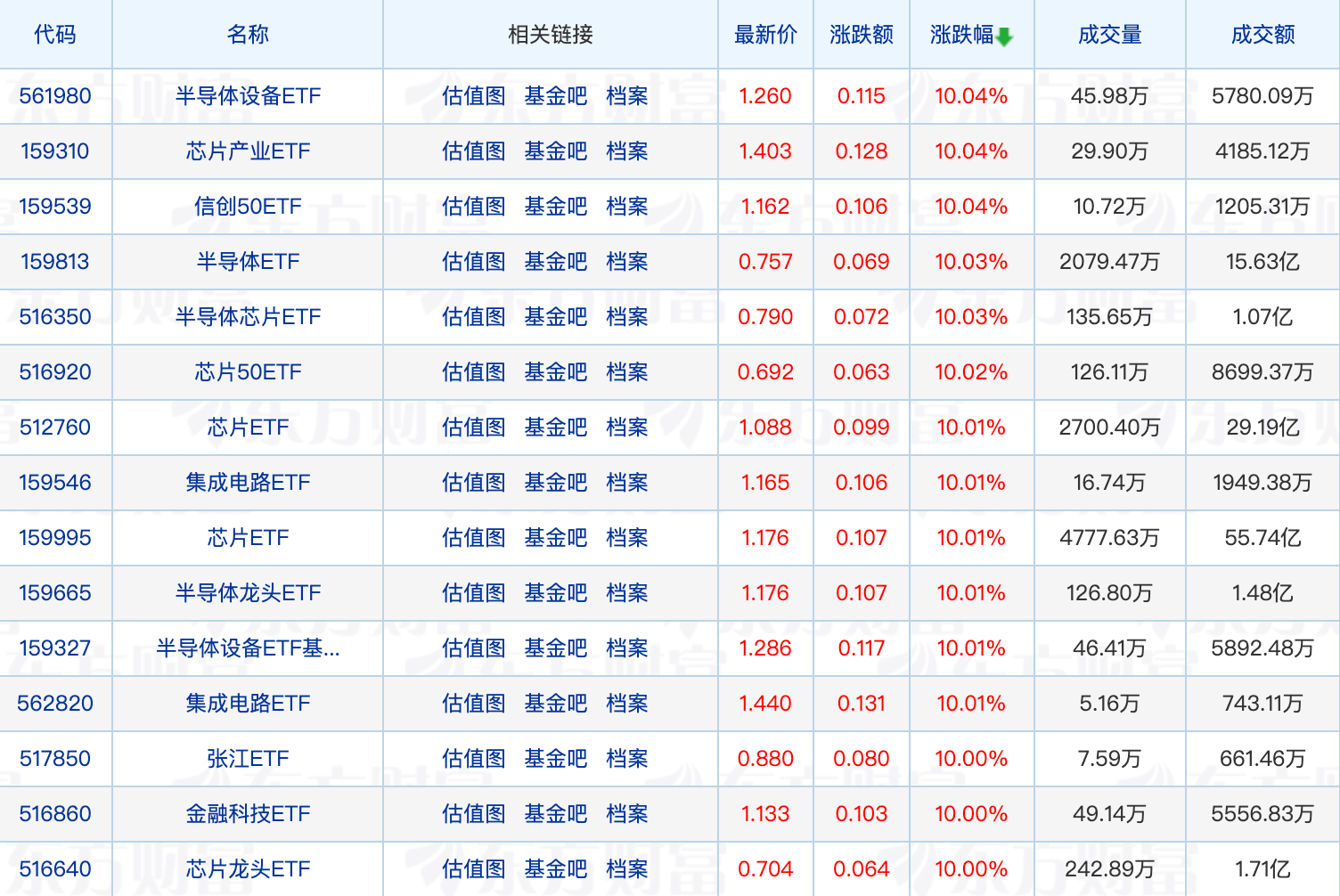Sort by 最新价 column header
Image resolution: width=1340 pixels, height=896 pixels.
coord(765,35)
